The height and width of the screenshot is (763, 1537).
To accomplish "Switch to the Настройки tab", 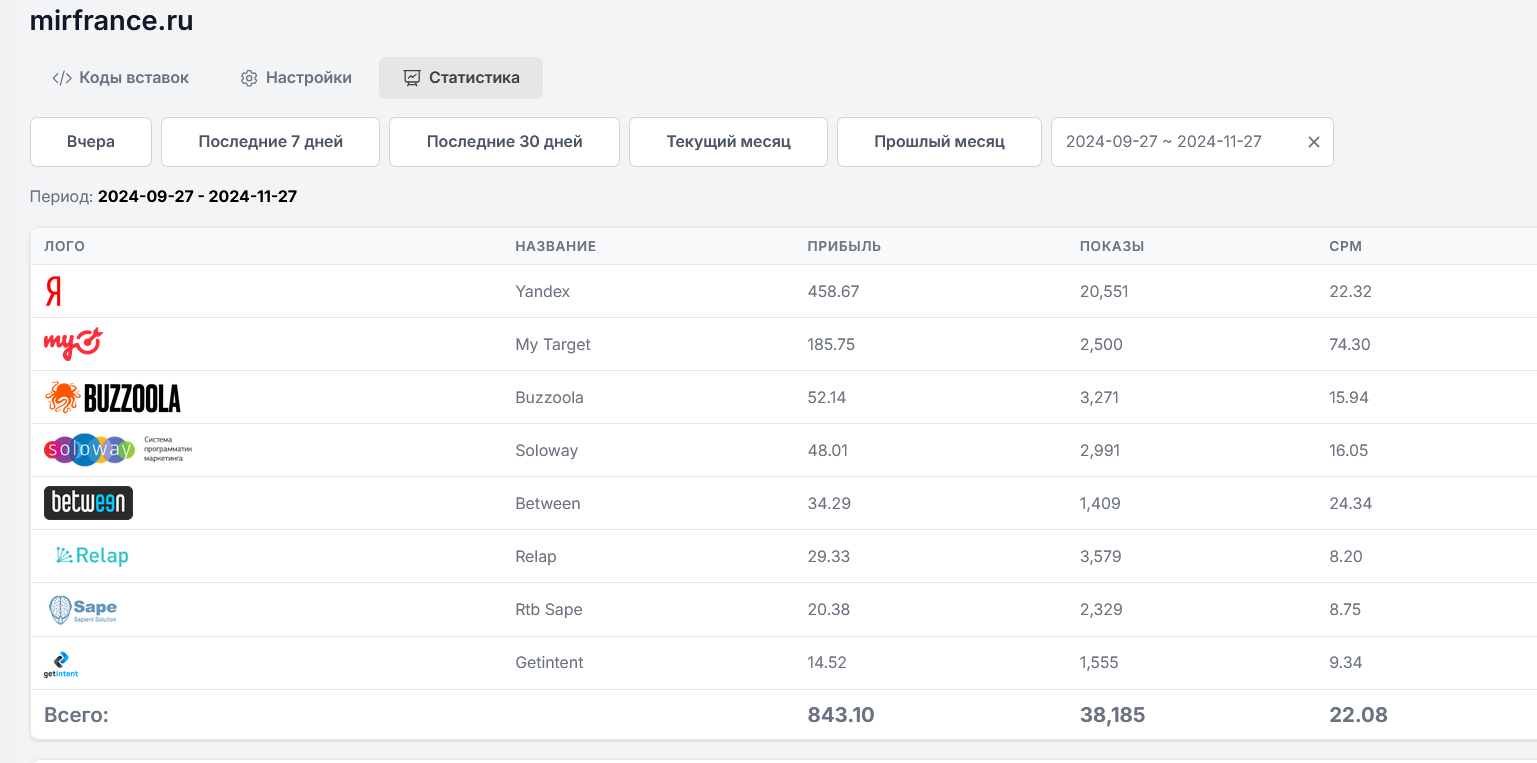I will pyautogui.click(x=296, y=78).
